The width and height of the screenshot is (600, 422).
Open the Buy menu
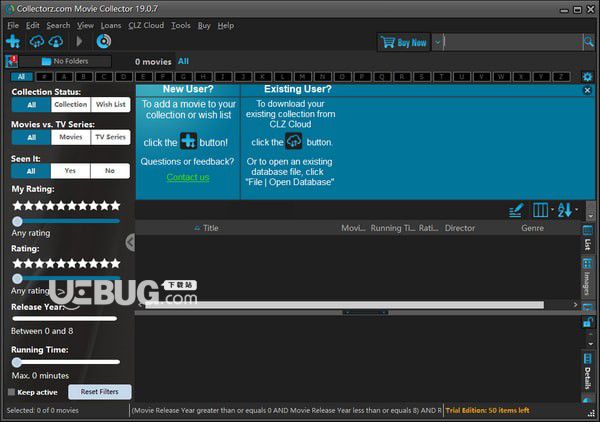[204, 26]
